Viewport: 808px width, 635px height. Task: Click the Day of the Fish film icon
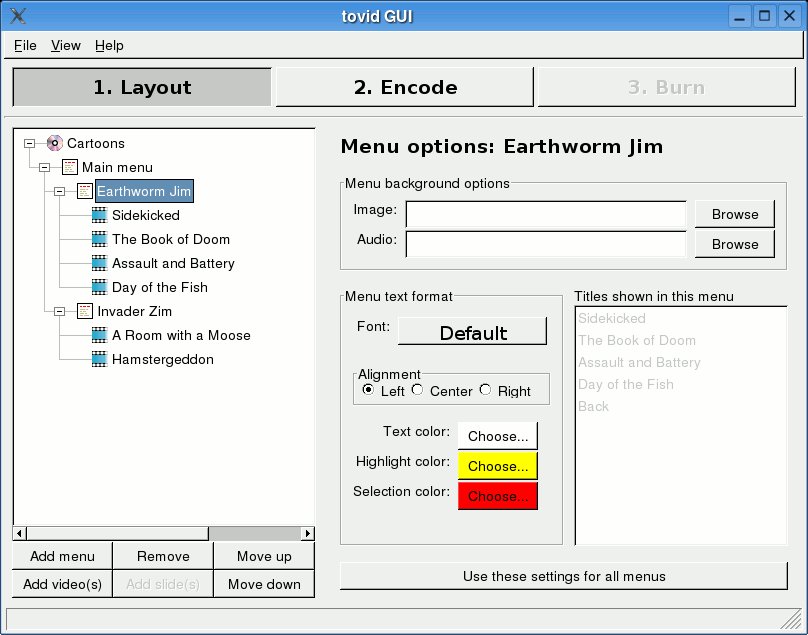(x=99, y=287)
